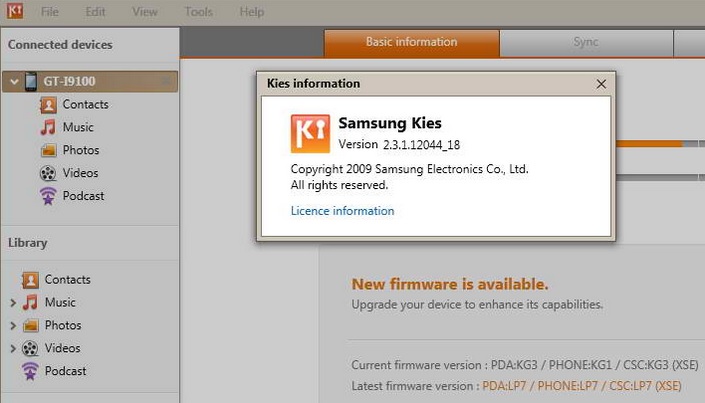The width and height of the screenshot is (705, 403).
Task: Click the Kies information dialog title
Action: tap(313, 84)
